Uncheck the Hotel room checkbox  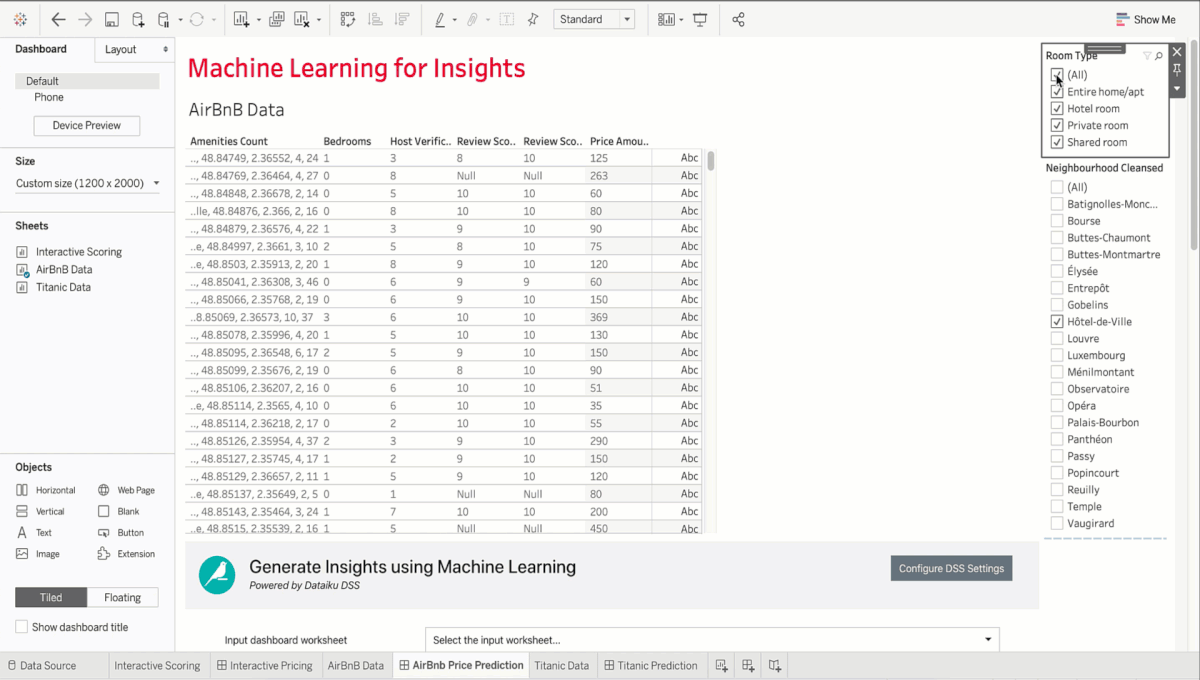pyautogui.click(x=1057, y=109)
